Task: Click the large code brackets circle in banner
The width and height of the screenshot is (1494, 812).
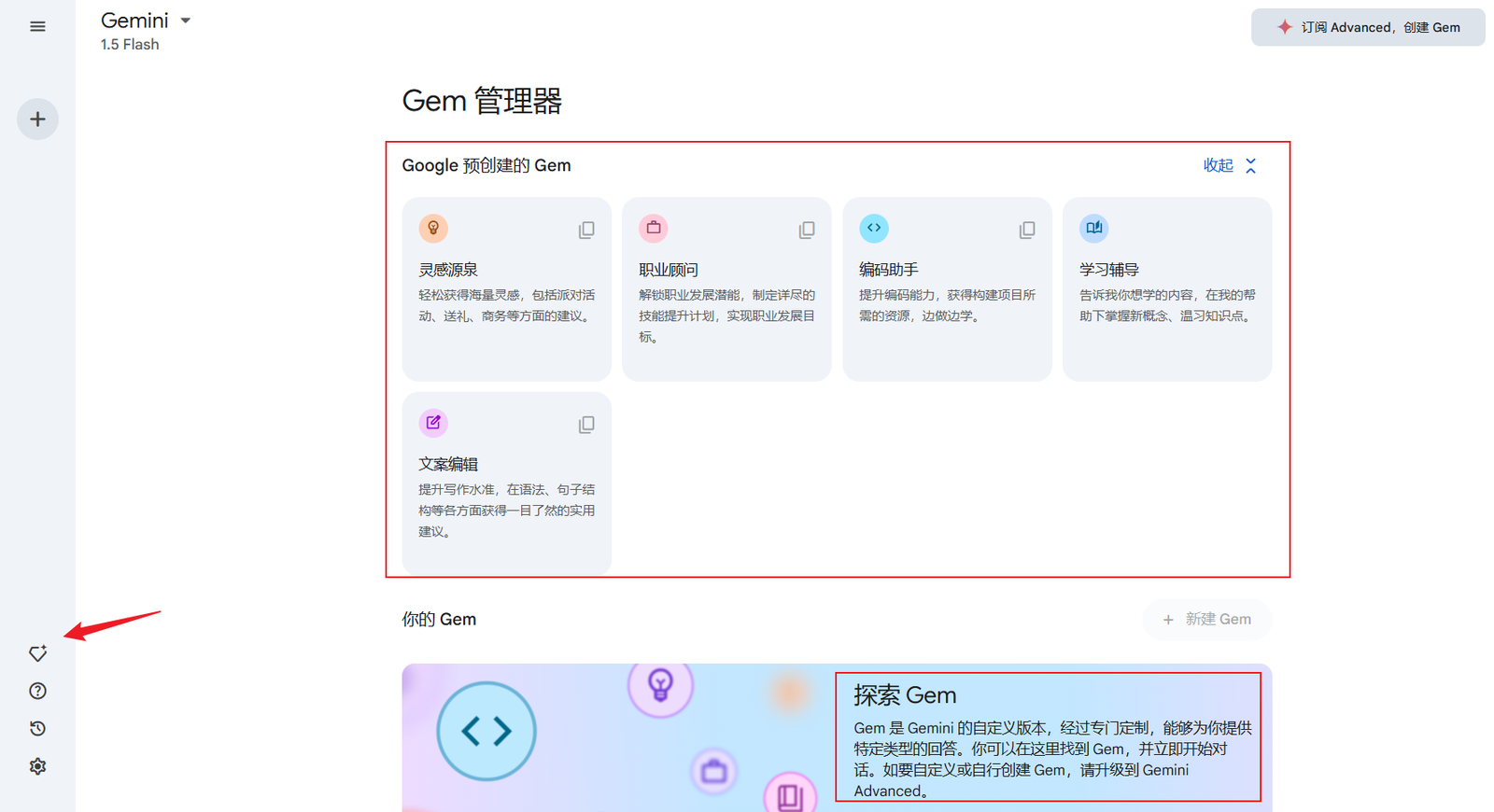Action: coord(486,731)
